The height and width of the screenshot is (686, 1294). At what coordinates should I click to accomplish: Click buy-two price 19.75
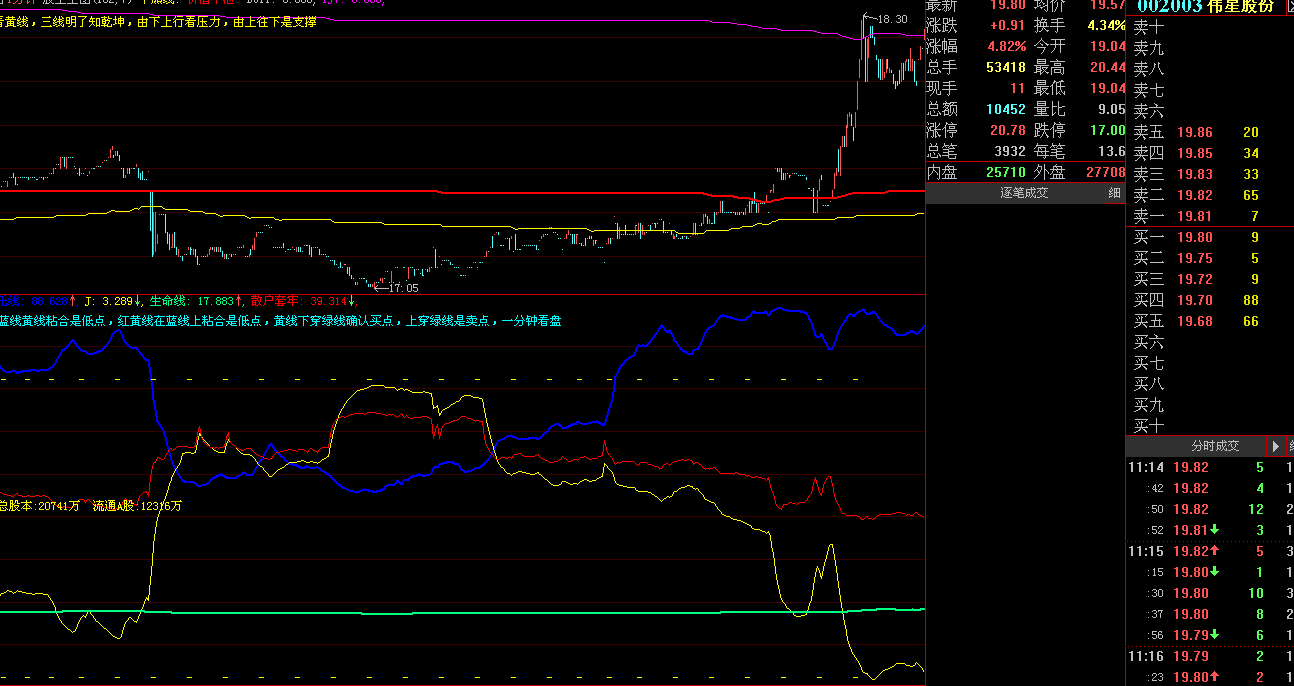coord(1194,258)
